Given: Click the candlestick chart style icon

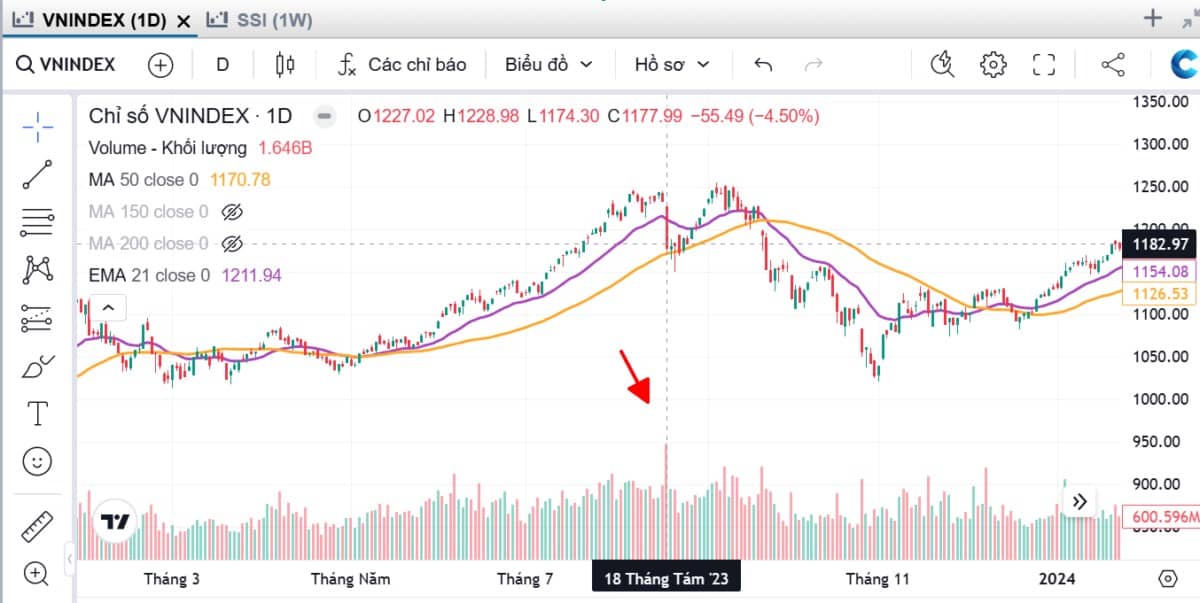Looking at the screenshot, I should click(x=285, y=65).
